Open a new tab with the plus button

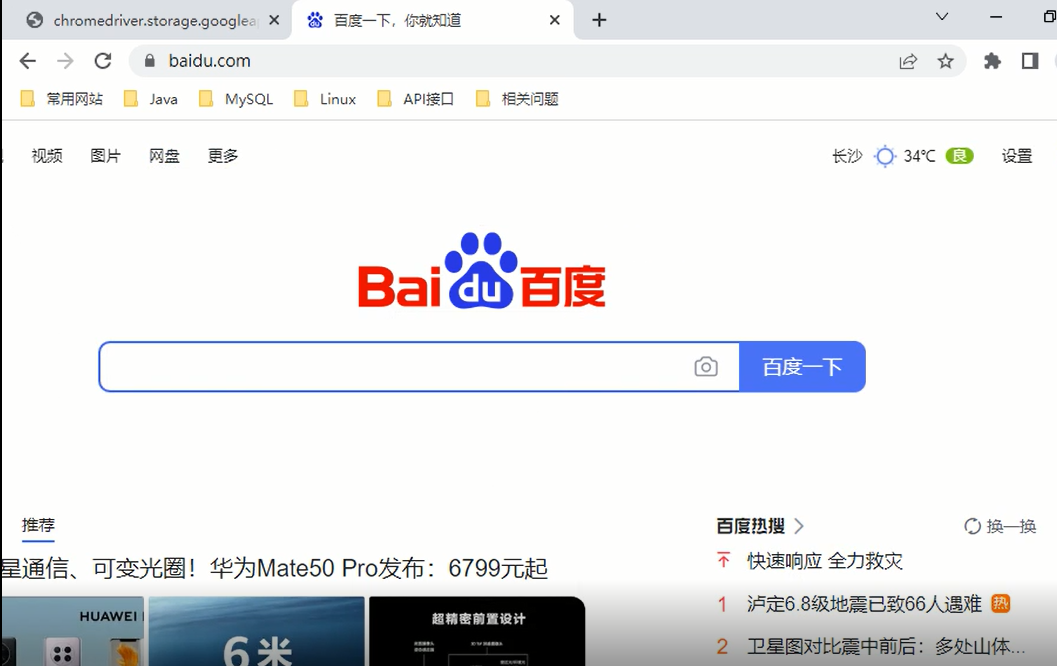click(599, 20)
